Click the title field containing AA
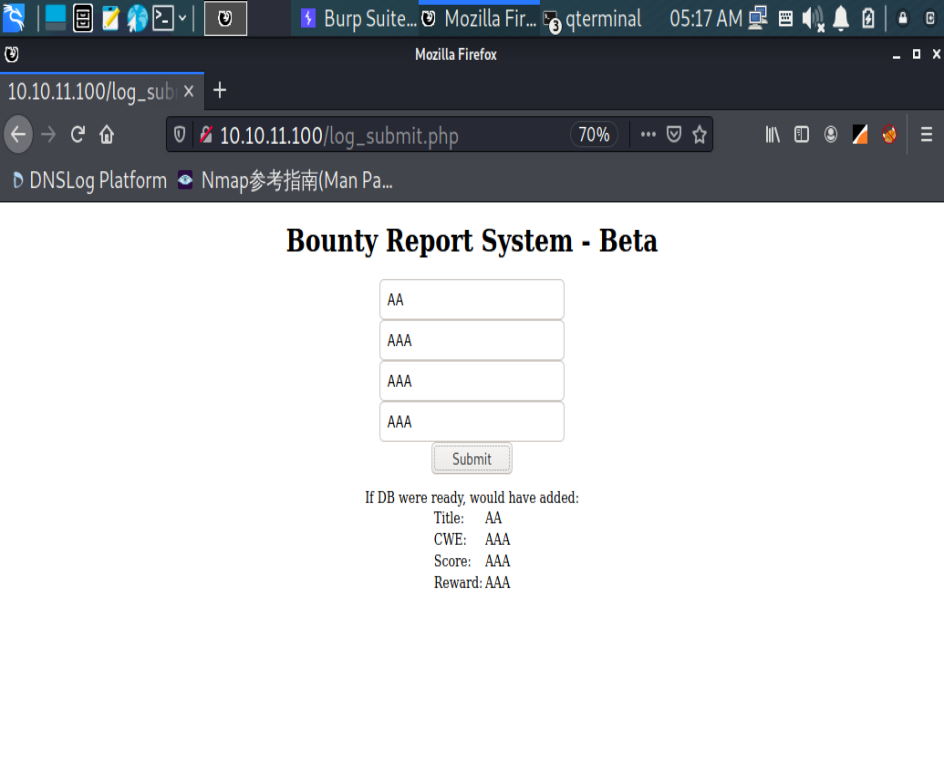The height and width of the screenshot is (776, 944). [x=472, y=299]
